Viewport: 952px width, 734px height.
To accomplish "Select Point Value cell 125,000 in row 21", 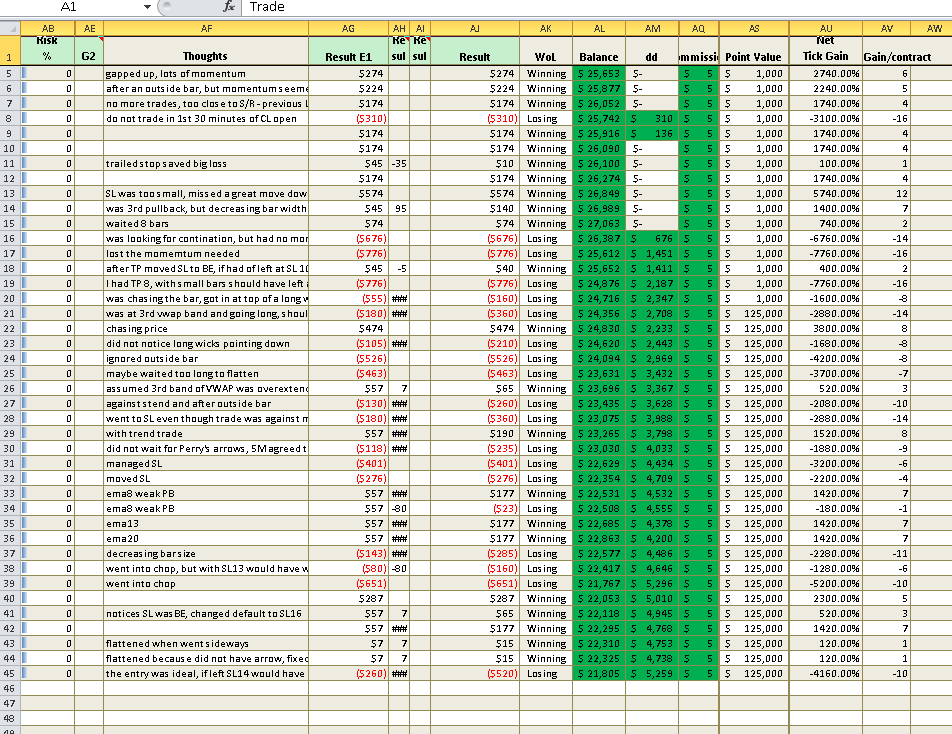I will (x=753, y=313).
